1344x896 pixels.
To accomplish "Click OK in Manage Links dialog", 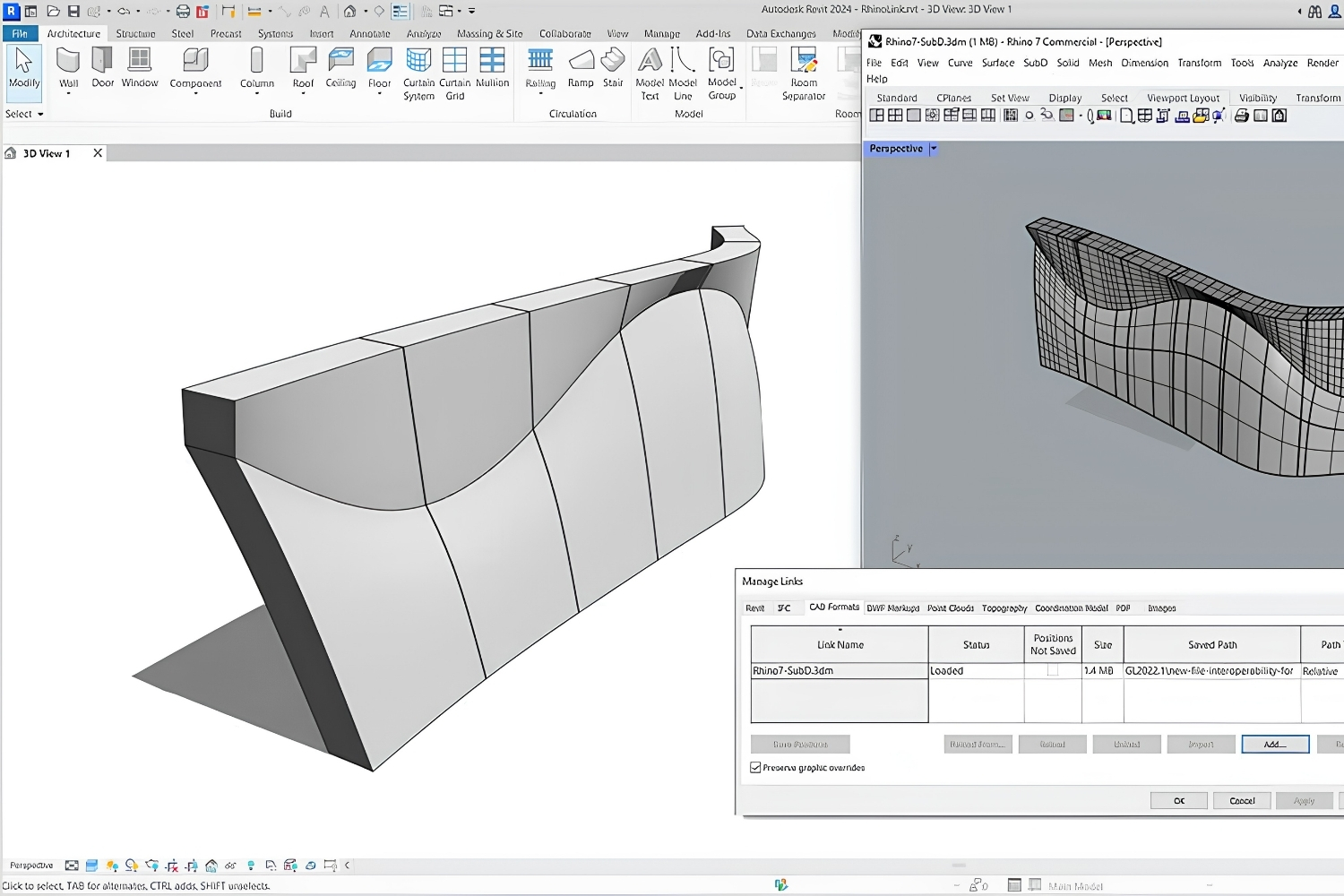I will (x=1179, y=800).
